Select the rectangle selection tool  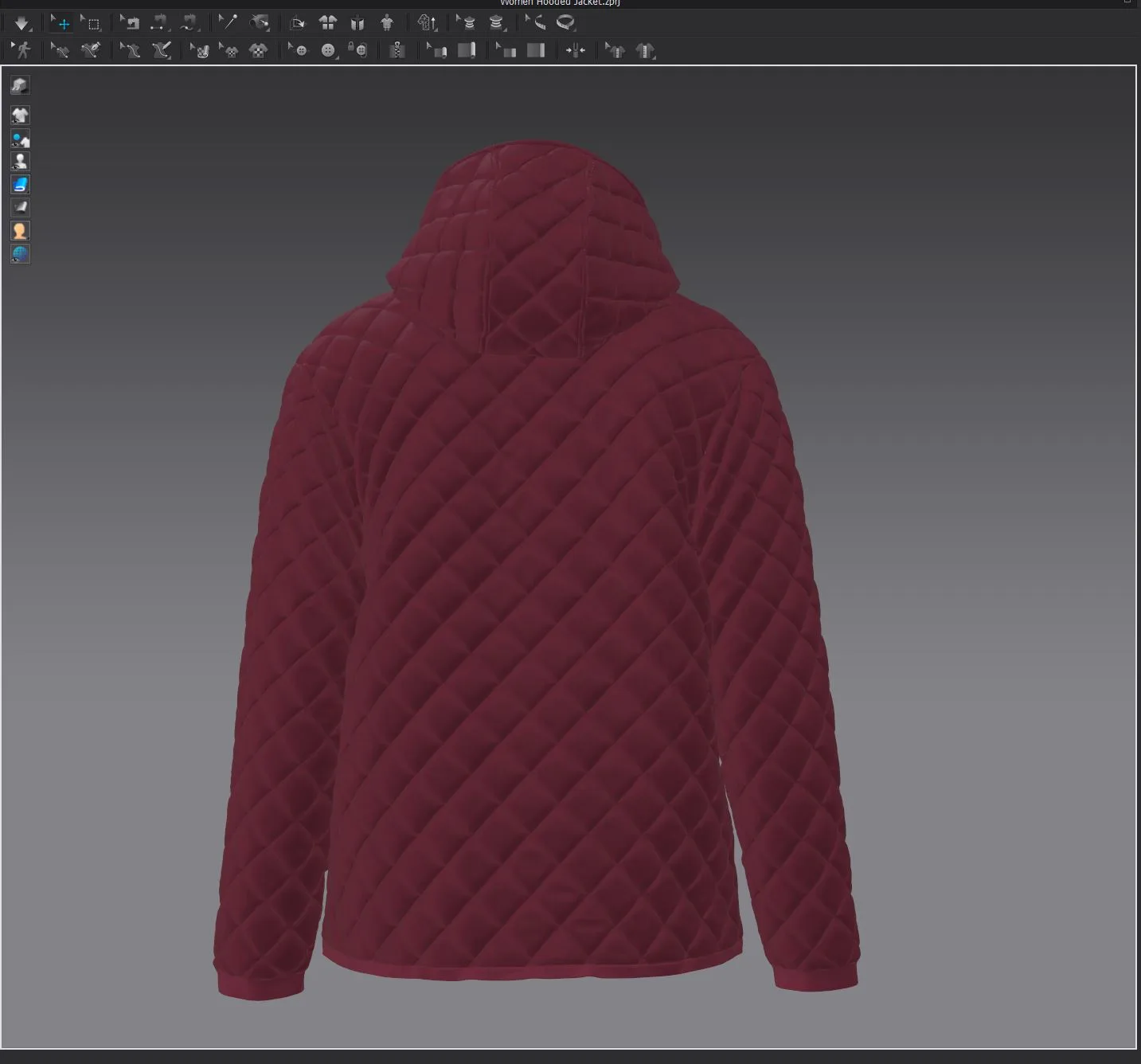(x=92, y=22)
